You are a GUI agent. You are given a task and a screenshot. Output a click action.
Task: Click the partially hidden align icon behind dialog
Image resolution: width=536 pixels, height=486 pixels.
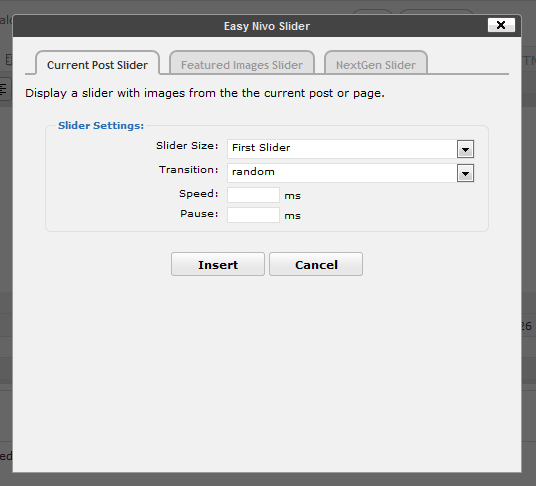[x=4, y=90]
